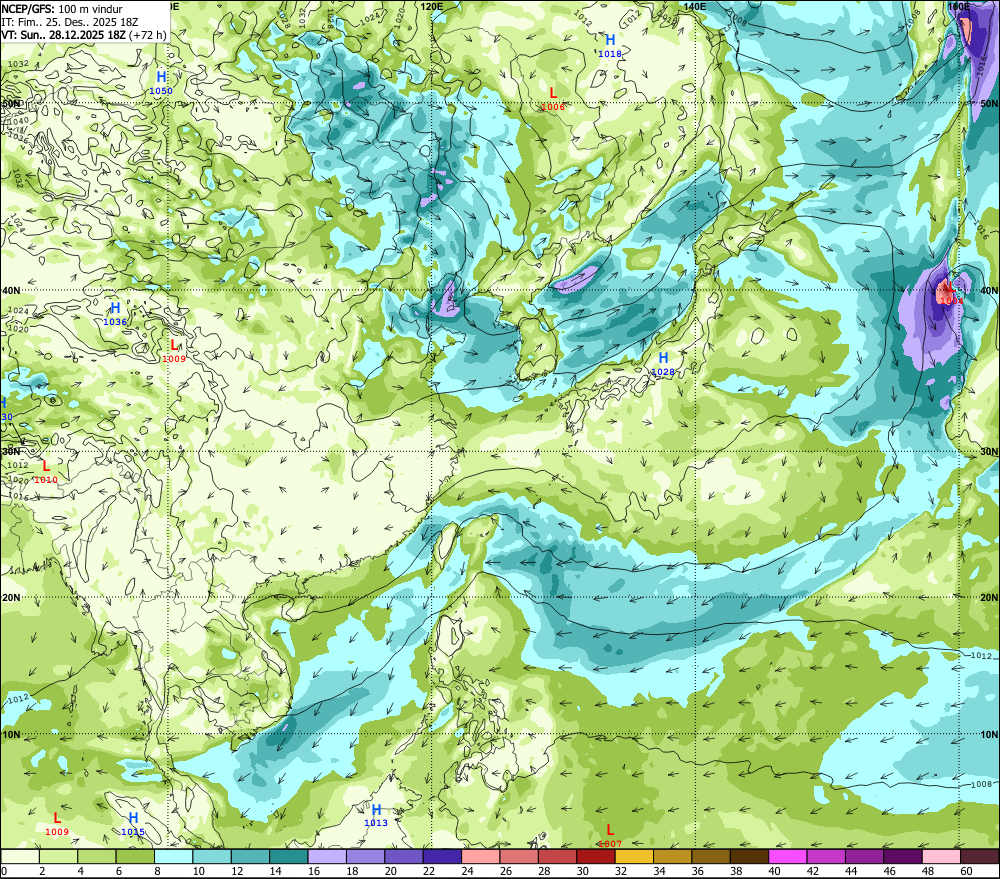Select the dark indigo 22–24 legend swatch
Image resolution: width=1000 pixels, height=879 pixels.
pyautogui.click(x=443, y=856)
